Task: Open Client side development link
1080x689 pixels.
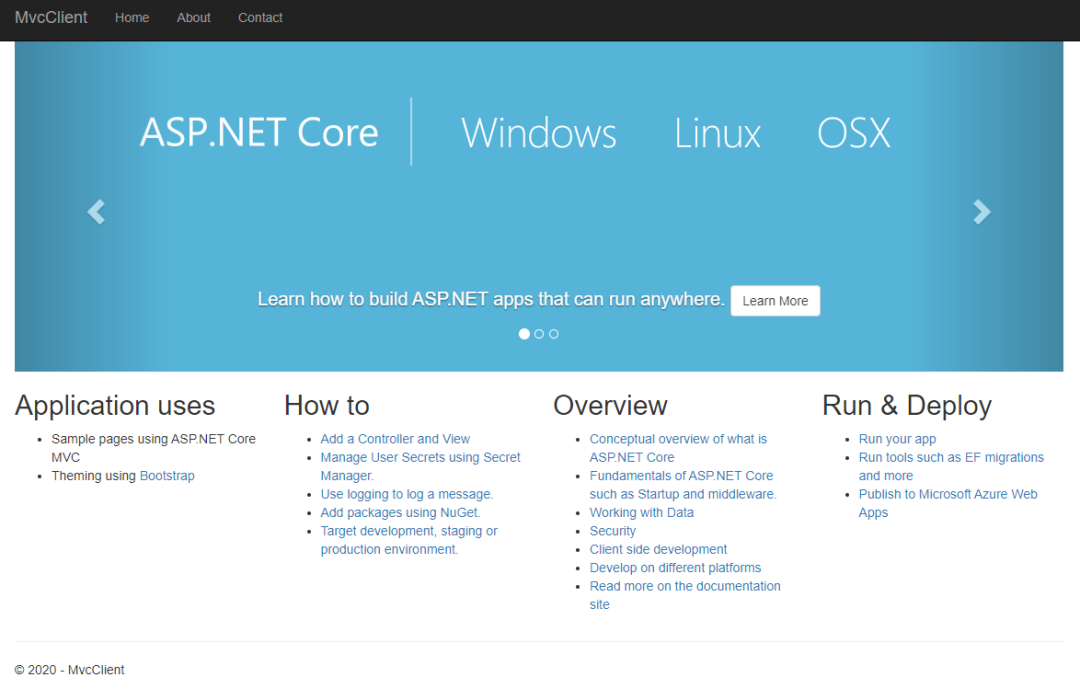Action: pos(658,549)
